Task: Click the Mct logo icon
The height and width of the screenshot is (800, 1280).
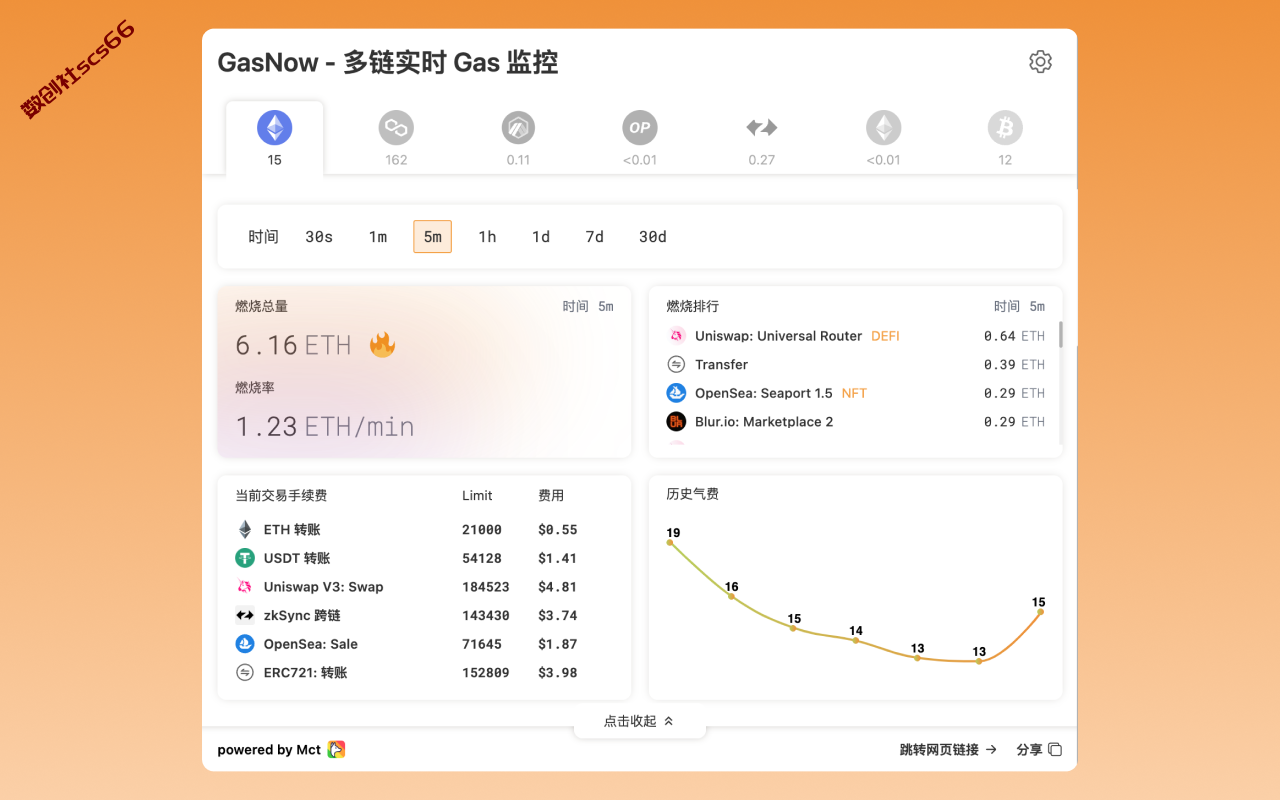Action: pos(337,750)
